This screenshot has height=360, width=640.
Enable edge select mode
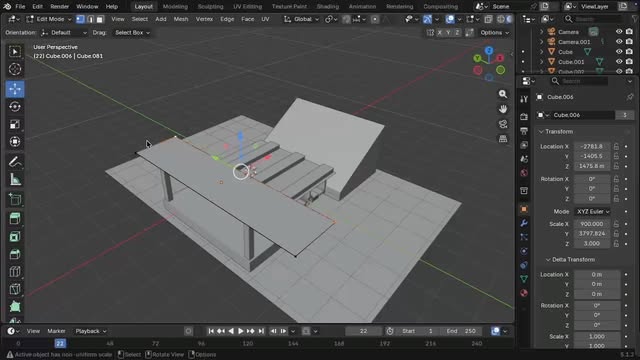(x=90, y=19)
